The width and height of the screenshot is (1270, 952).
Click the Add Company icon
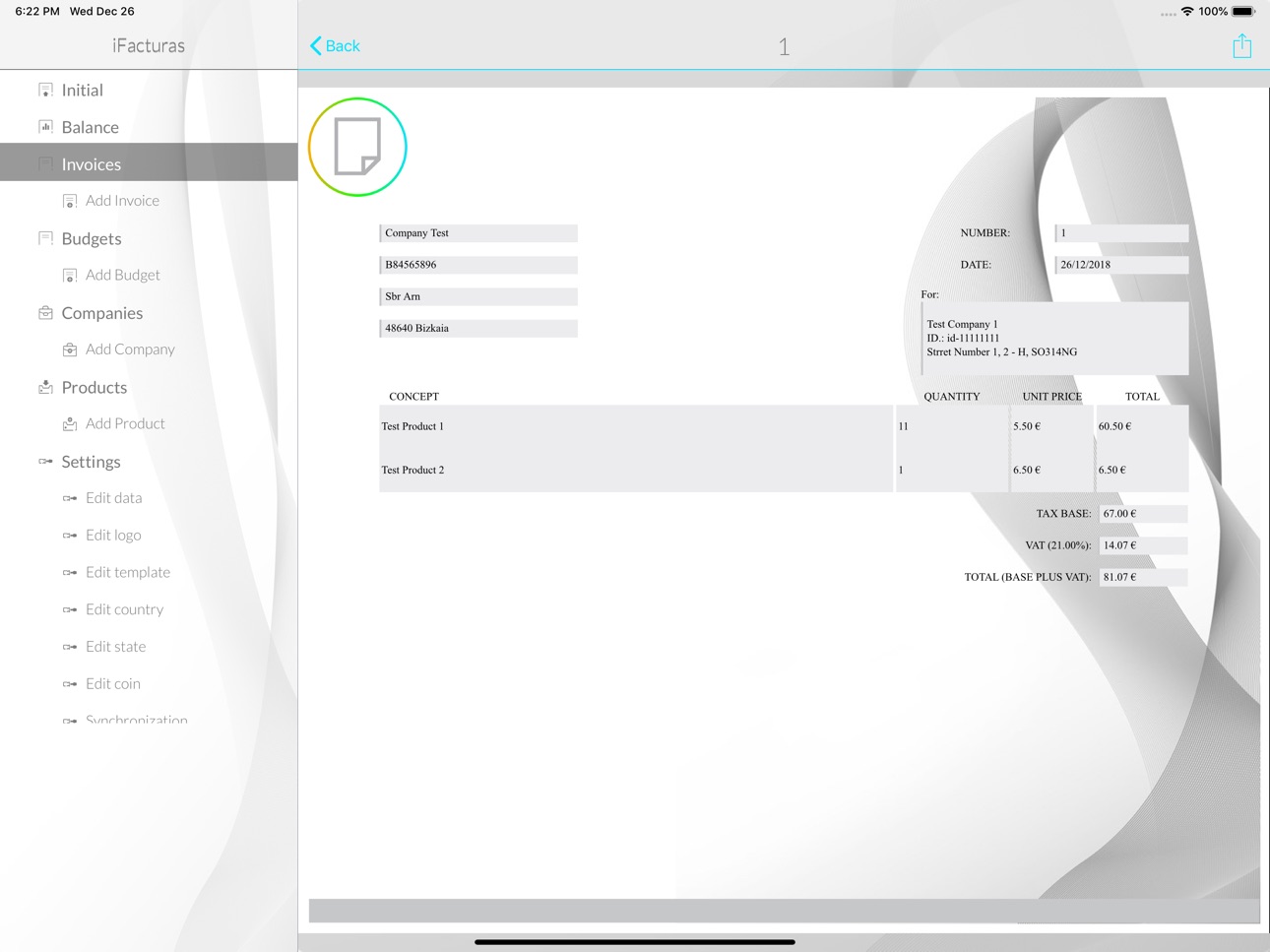pos(70,349)
